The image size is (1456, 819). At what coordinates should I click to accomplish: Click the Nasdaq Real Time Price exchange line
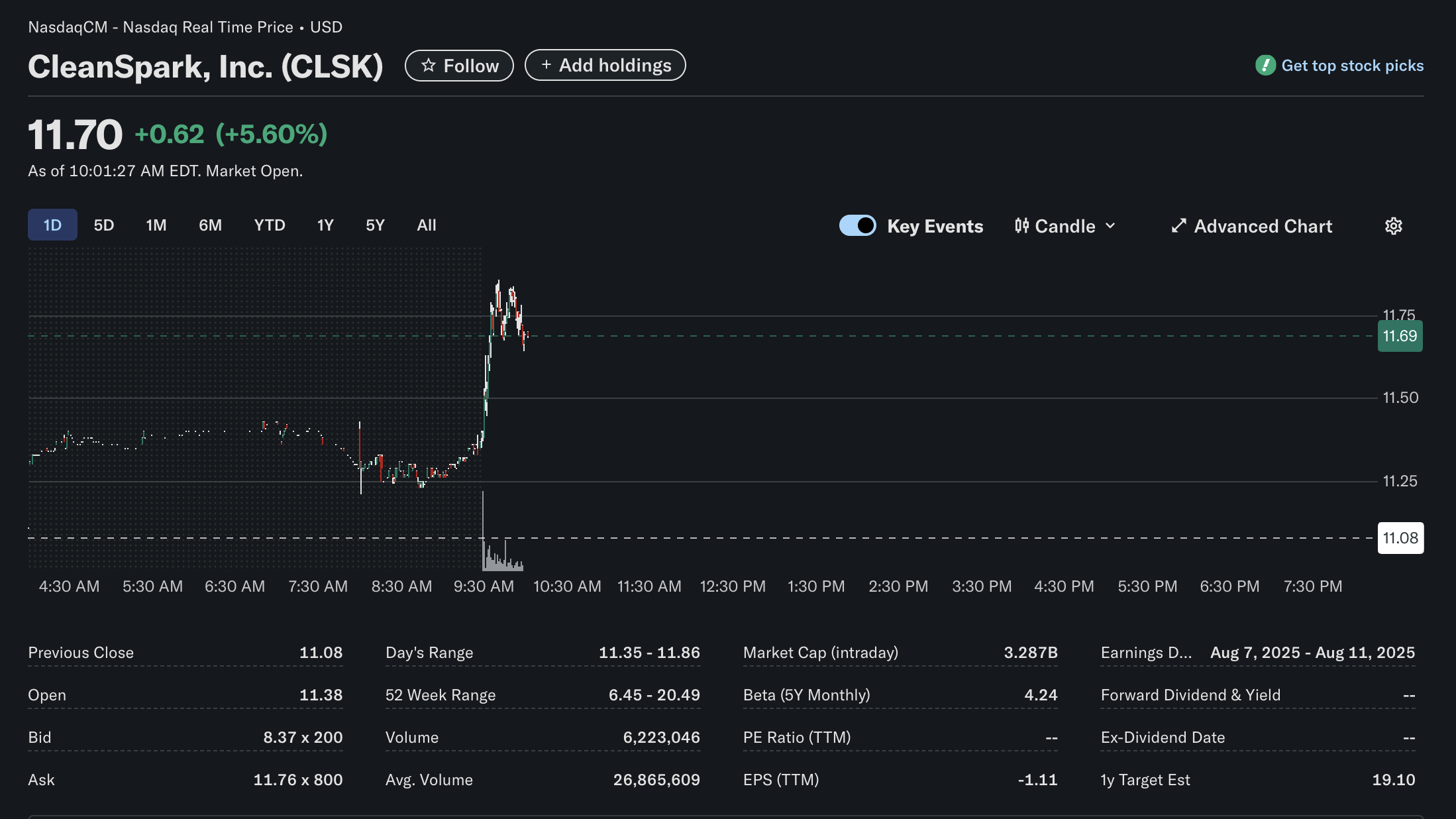pos(185,27)
